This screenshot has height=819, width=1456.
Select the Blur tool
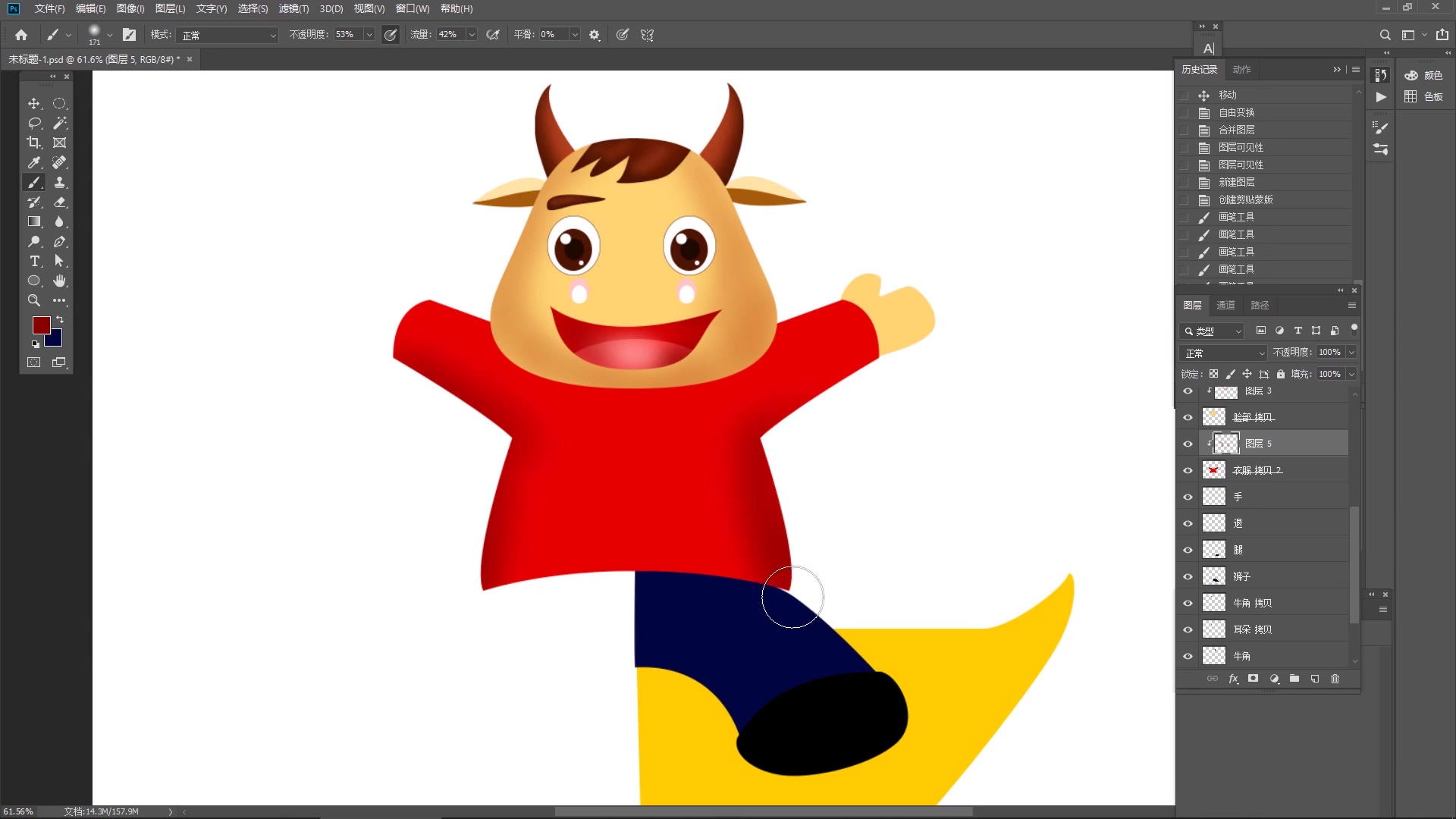[x=59, y=221]
